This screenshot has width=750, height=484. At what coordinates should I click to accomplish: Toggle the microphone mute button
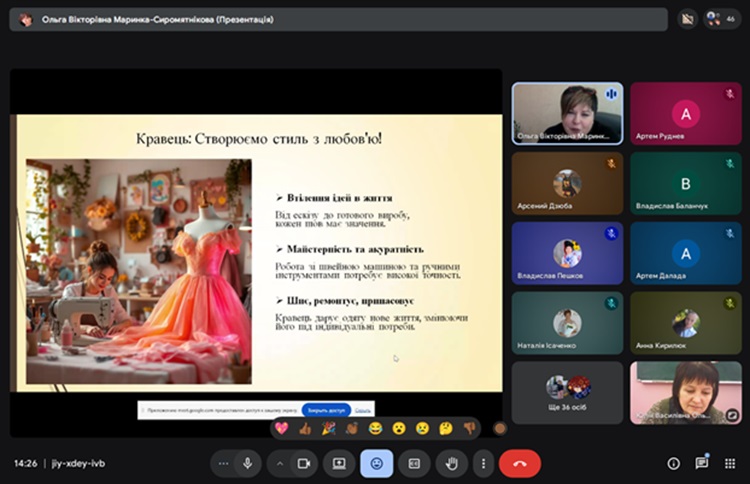click(247, 463)
